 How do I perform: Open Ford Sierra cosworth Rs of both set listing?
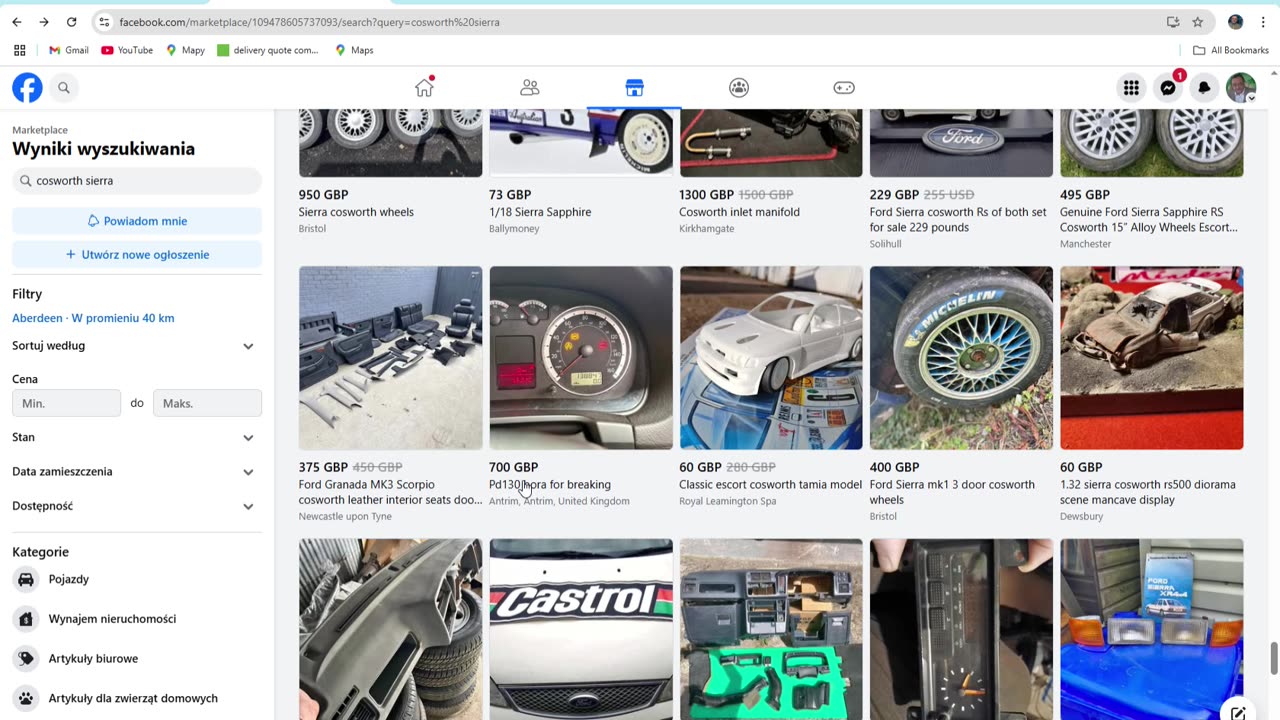[x=958, y=220]
